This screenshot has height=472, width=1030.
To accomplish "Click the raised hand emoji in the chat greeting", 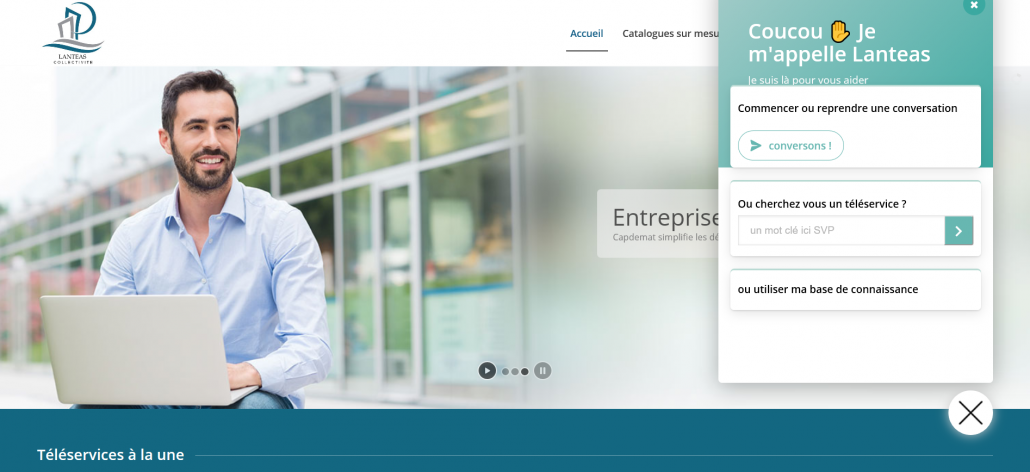I will point(840,32).
